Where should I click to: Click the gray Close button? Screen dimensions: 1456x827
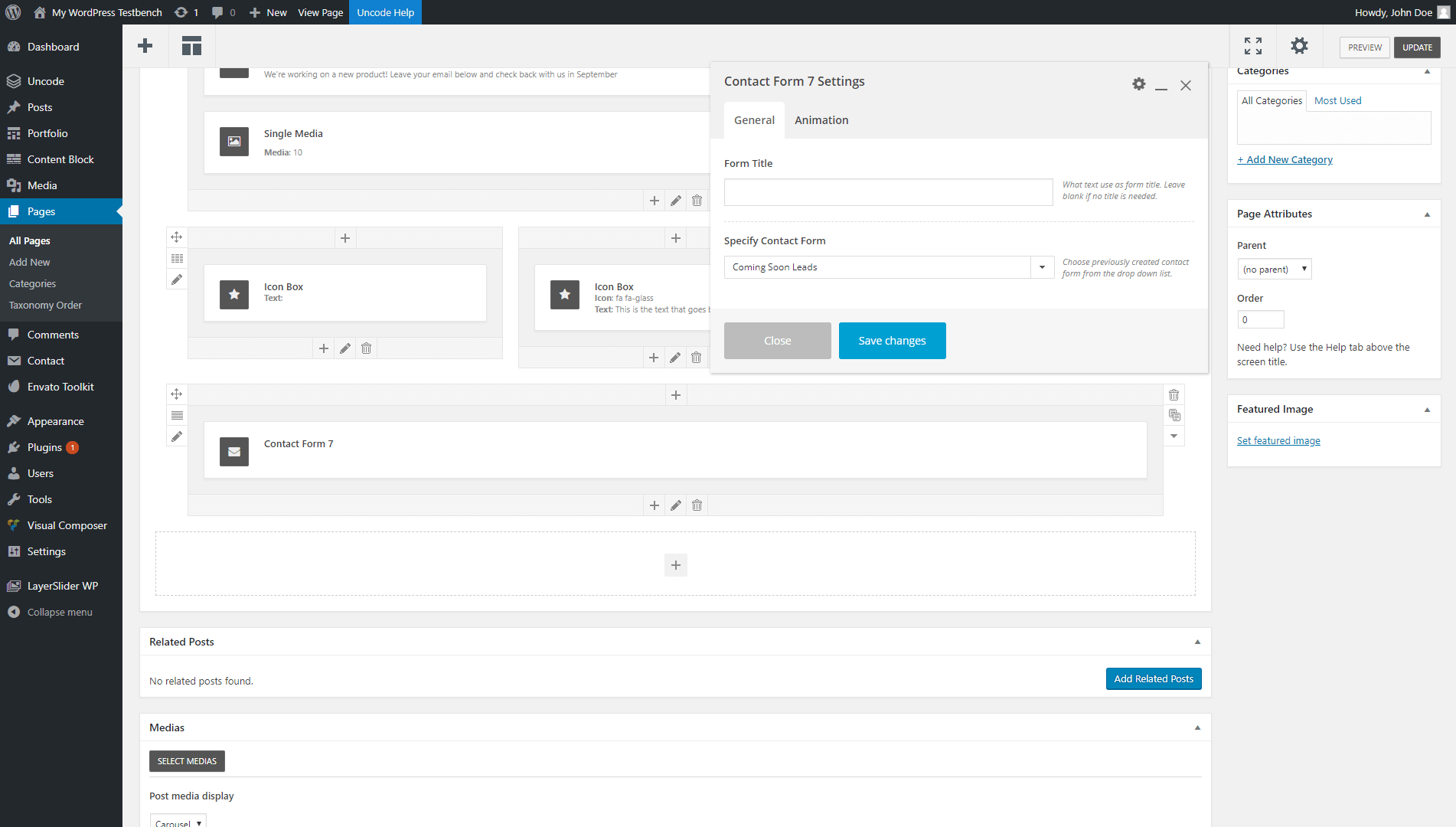pos(777,341)
